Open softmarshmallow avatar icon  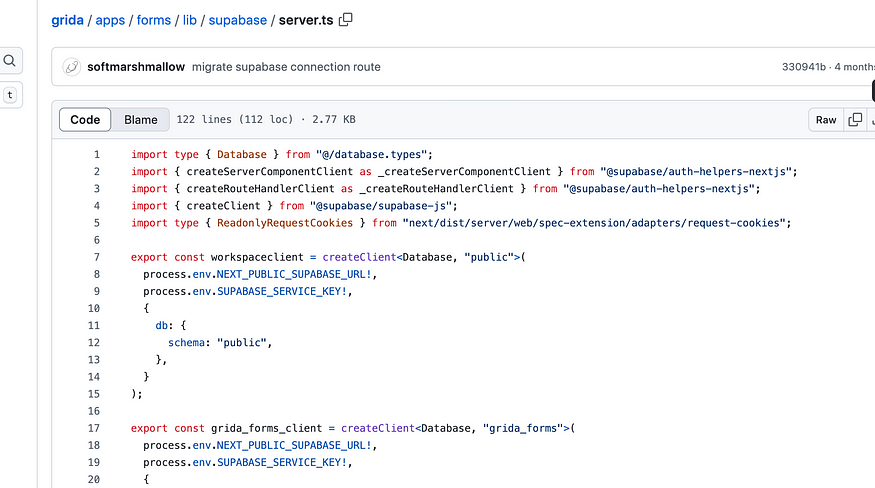71,67
